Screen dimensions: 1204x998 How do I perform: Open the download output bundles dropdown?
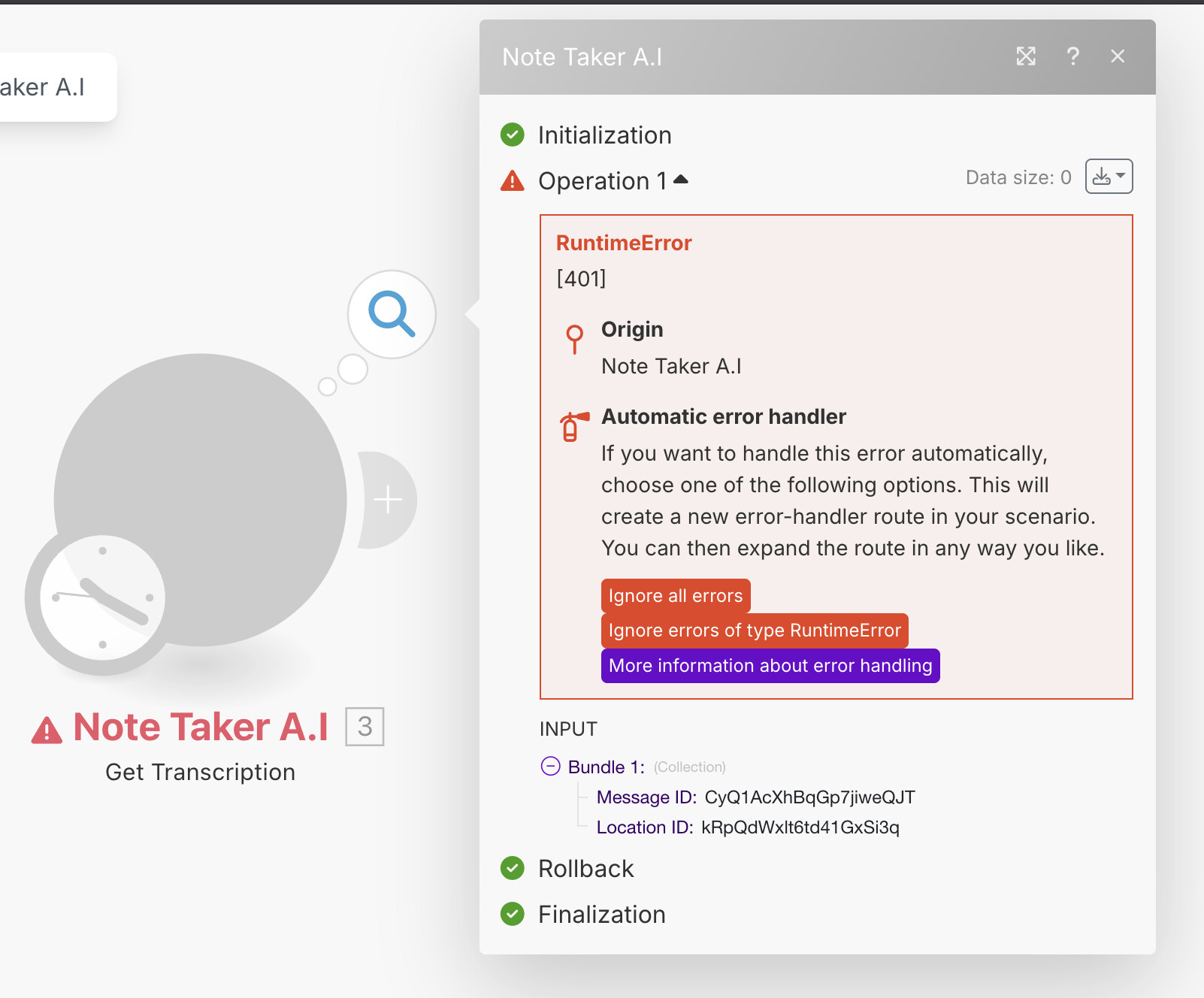[1109, 177]
